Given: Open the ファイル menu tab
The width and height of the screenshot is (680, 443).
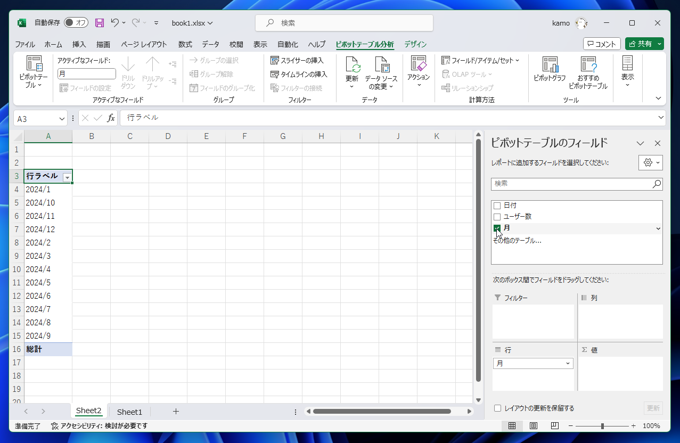Looking at the screenshot, I should (25, 44).
